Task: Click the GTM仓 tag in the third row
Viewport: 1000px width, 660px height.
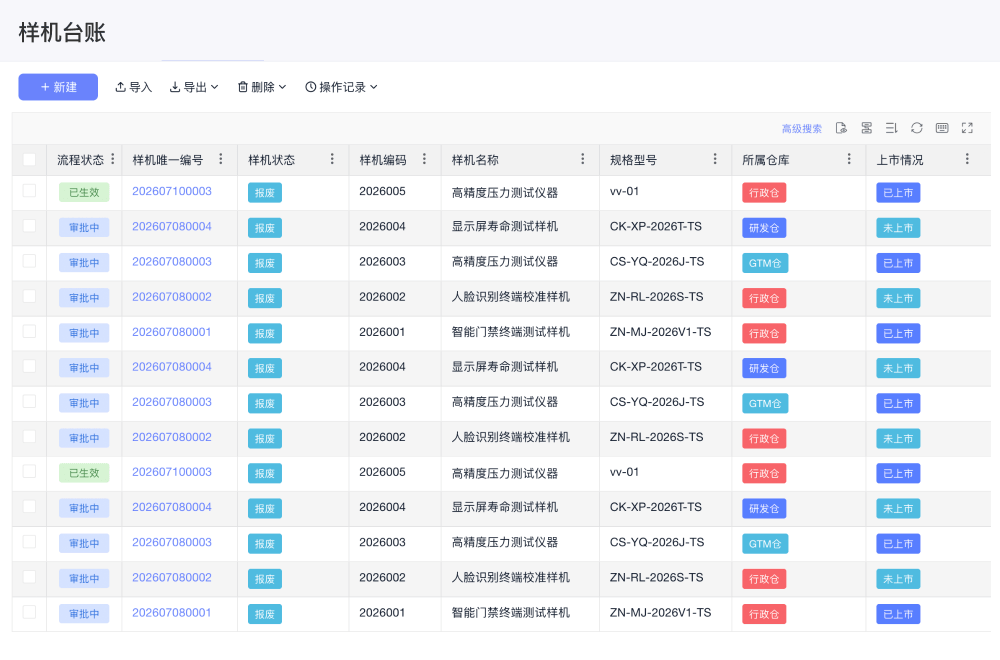Action: (765, 263)
